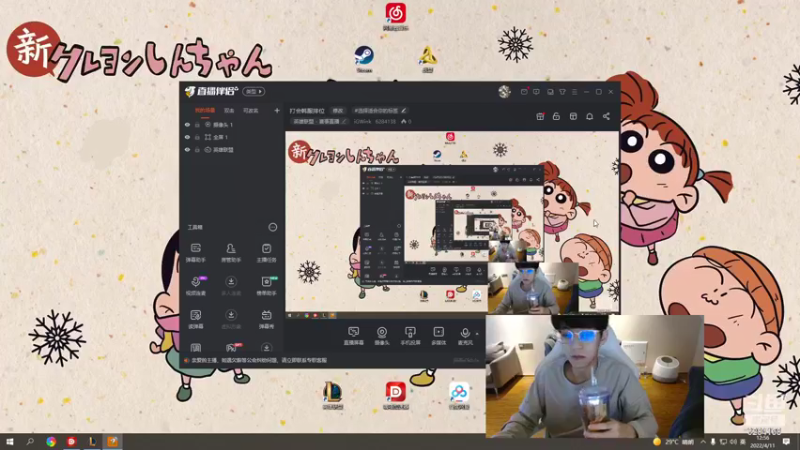Open the hamburger menu in title bar
Image resolution: width=800 pixels, height=450 pixels.
(574, 92)
